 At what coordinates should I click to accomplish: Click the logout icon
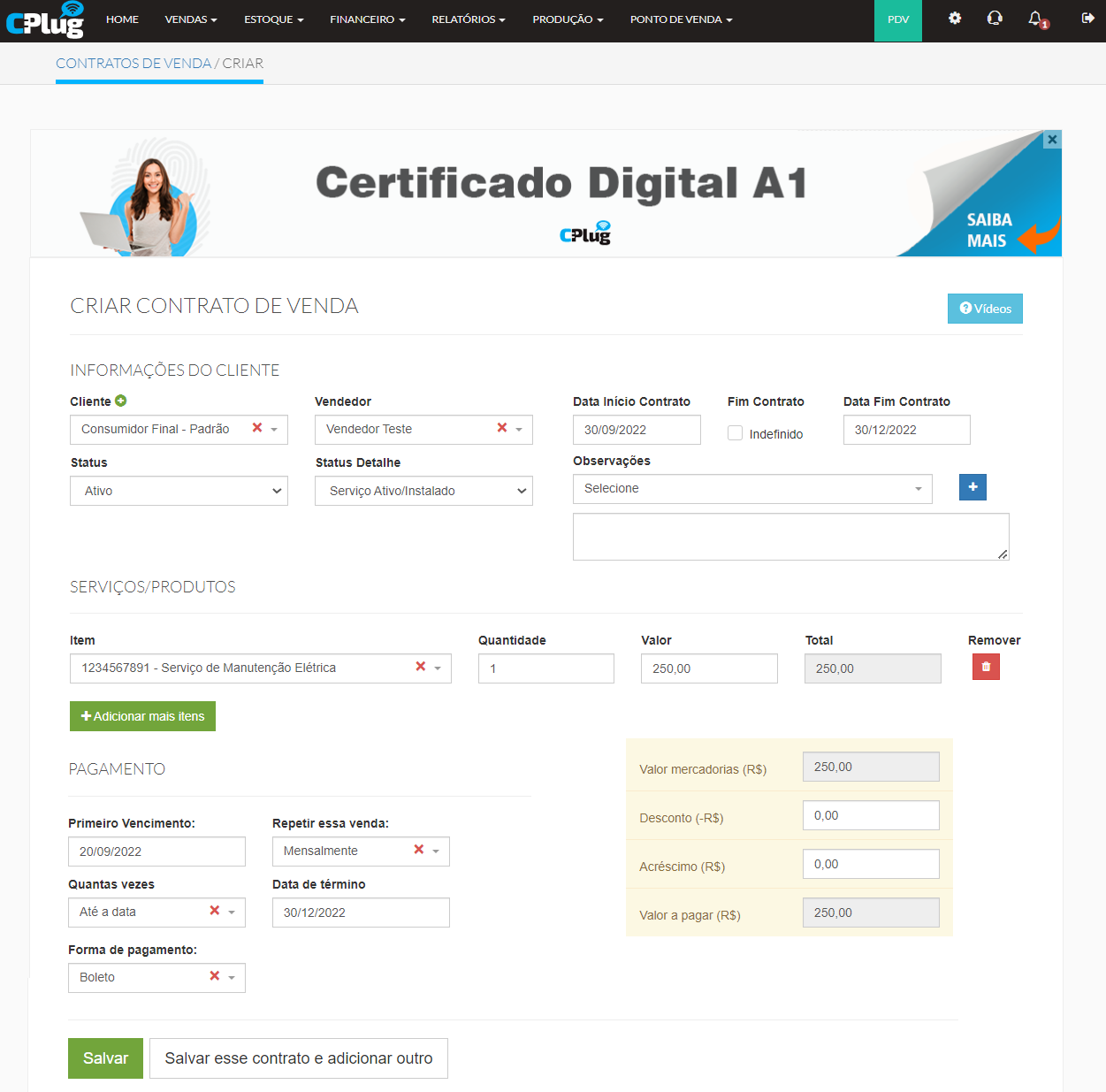coord(1087,18)
